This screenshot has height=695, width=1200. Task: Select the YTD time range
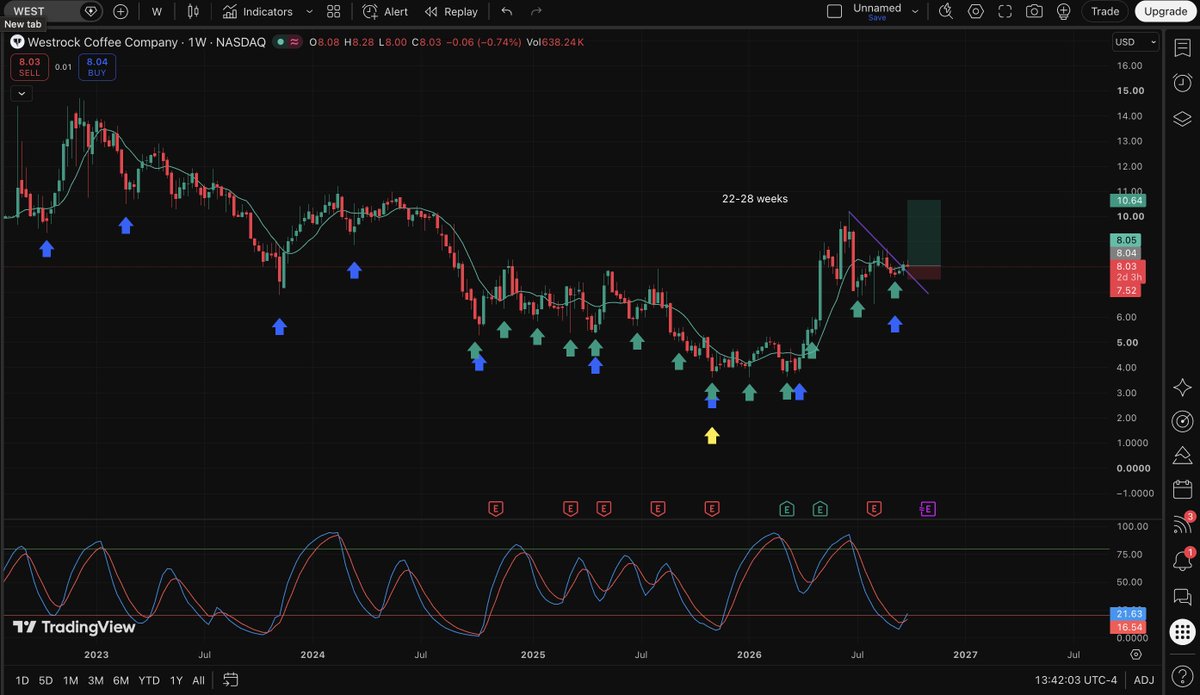pos(149,680)
